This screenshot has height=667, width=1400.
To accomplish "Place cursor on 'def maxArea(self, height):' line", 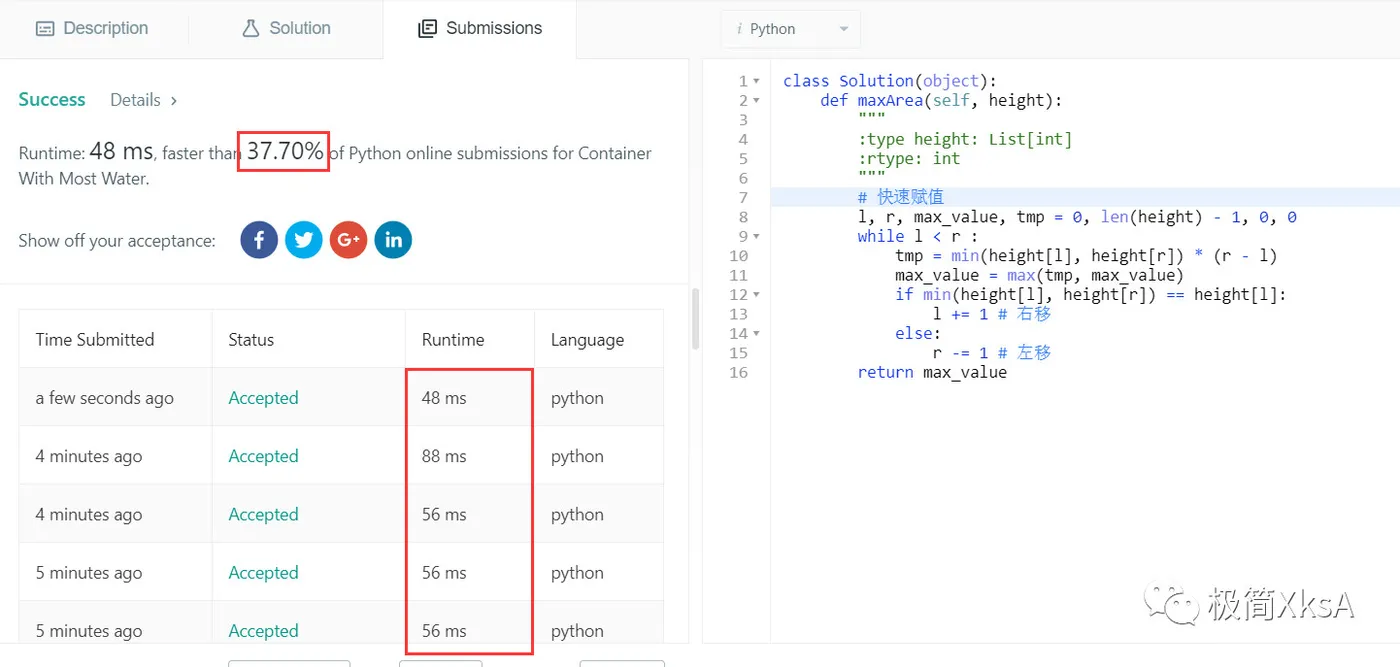I will (x=941, y=100).
